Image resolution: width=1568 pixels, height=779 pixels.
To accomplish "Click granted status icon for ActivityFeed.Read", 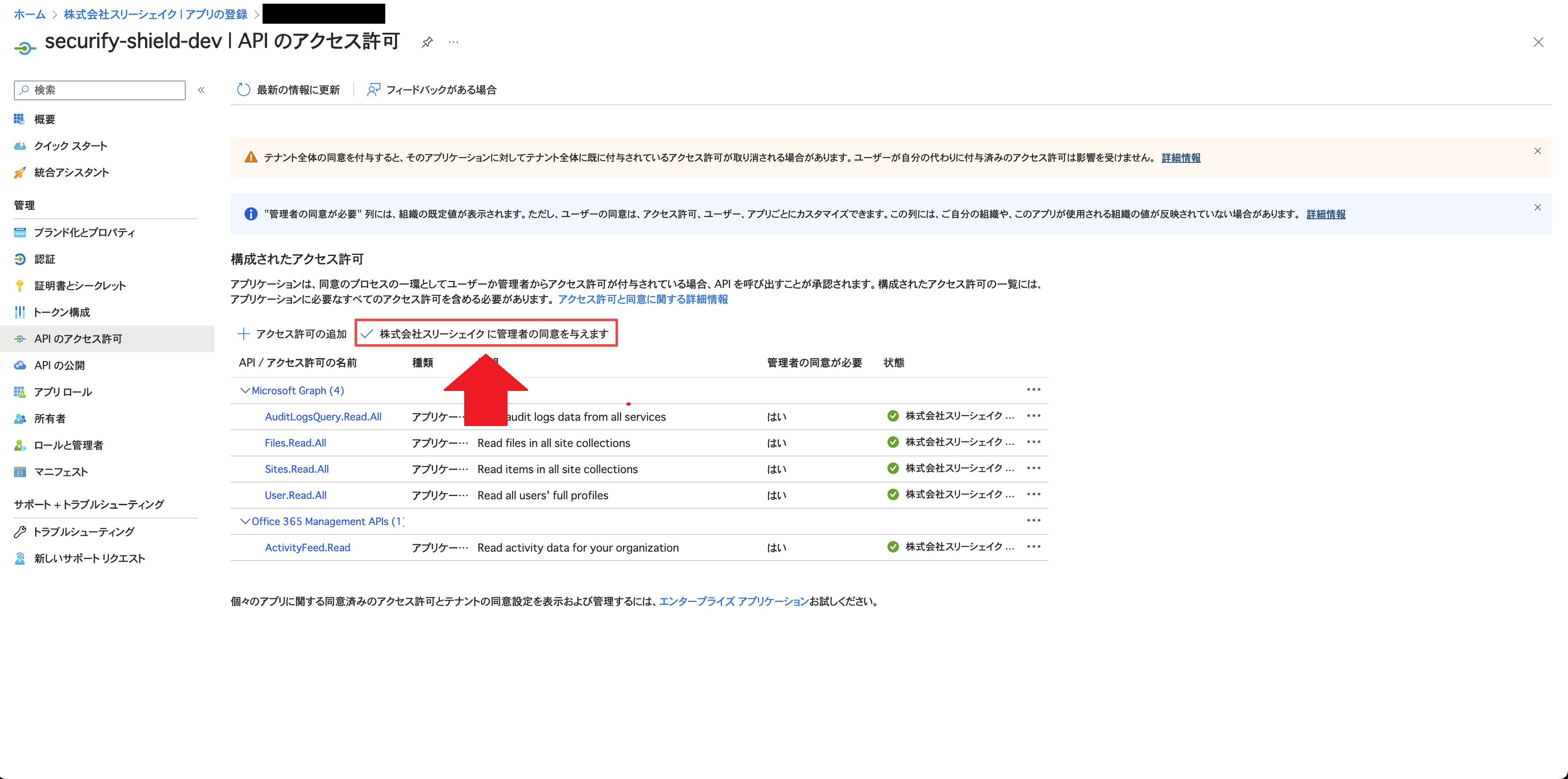I will point(893,547).
